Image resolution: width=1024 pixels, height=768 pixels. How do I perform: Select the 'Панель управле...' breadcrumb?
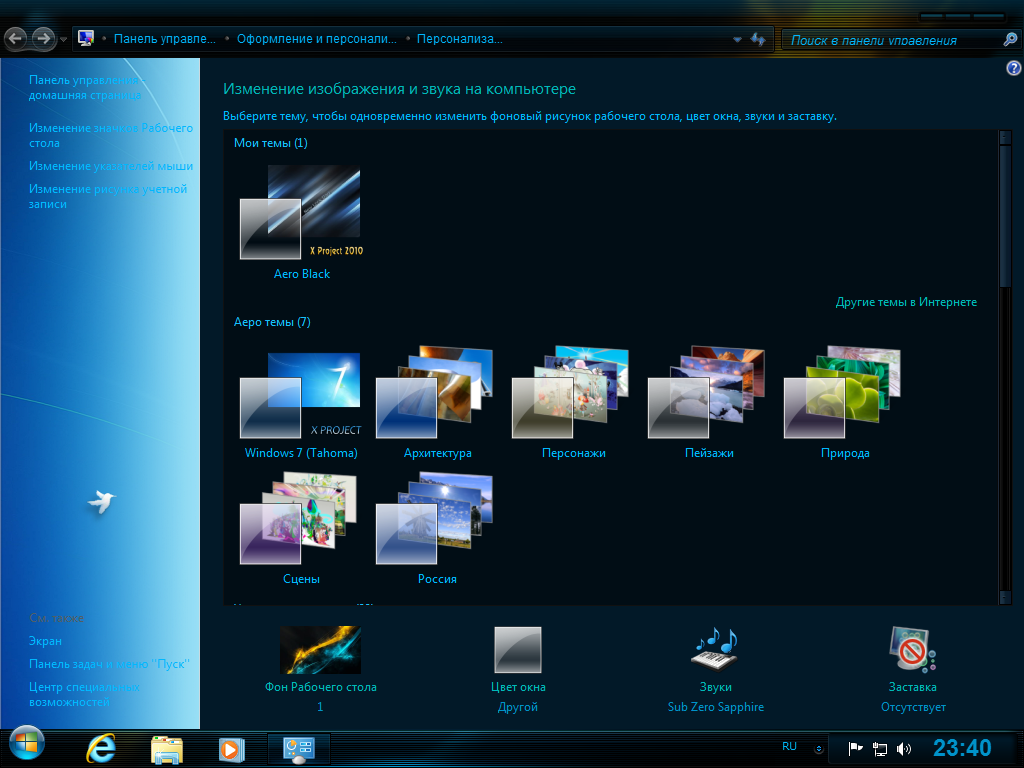(x=165, y=39)
